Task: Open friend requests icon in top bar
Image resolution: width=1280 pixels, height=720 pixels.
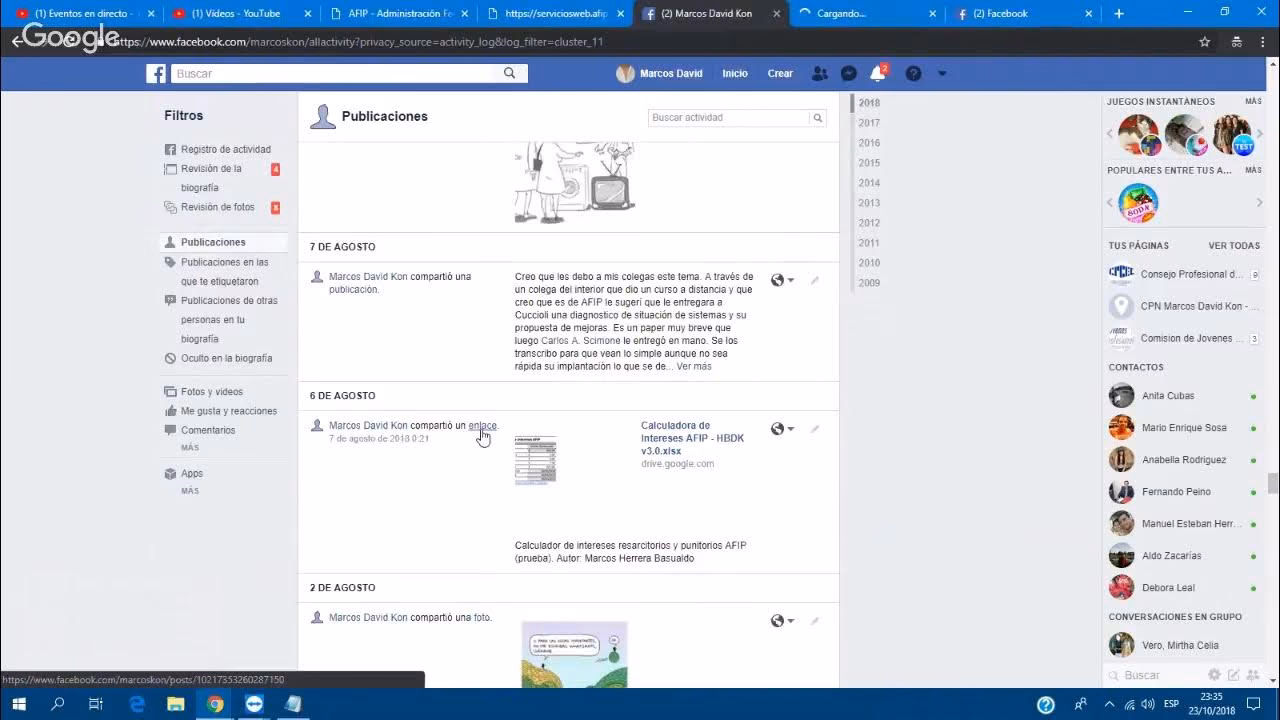Action: tap(819, 73)
